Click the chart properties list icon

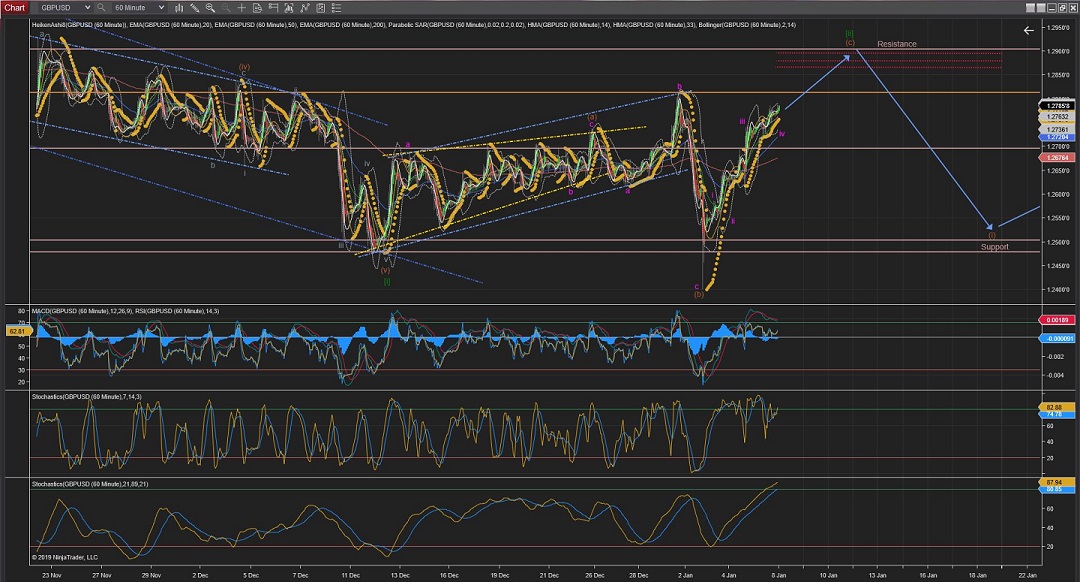coord(336,7)
